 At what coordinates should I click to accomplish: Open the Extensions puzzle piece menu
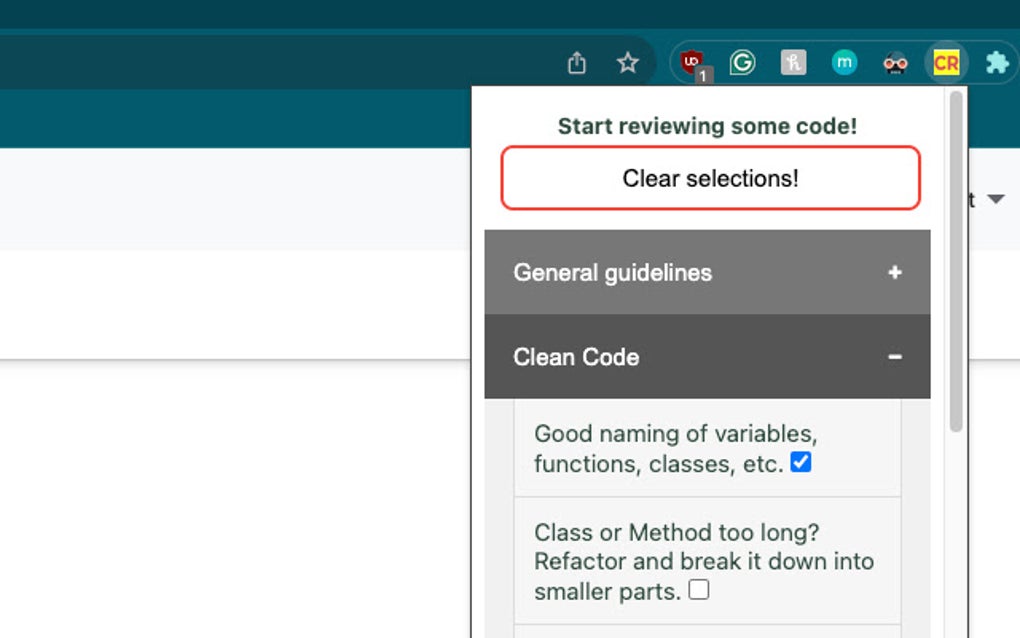[x=995, y=62]
